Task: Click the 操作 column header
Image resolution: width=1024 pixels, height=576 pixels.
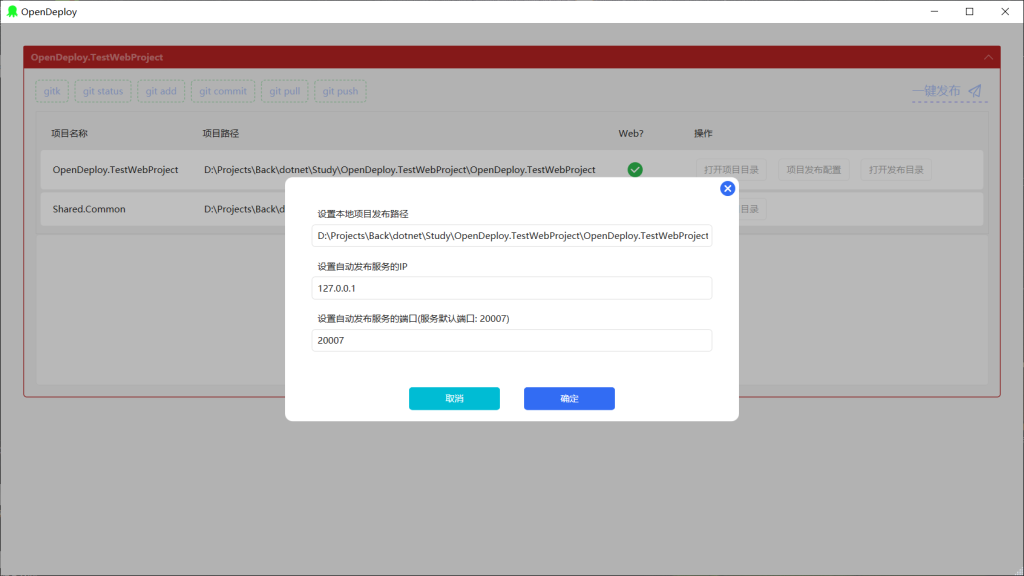Action: (703, 133)
